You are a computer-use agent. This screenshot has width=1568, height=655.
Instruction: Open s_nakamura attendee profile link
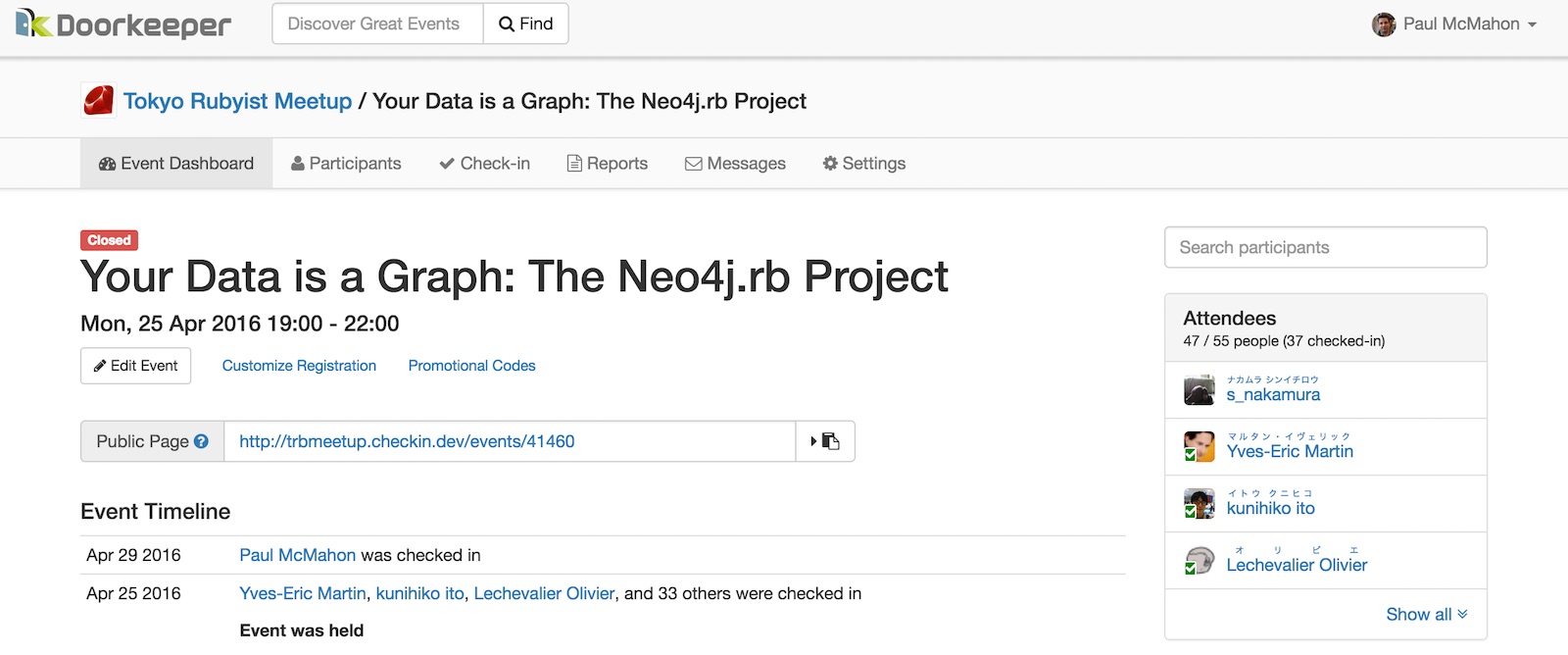coord(1273,394)
